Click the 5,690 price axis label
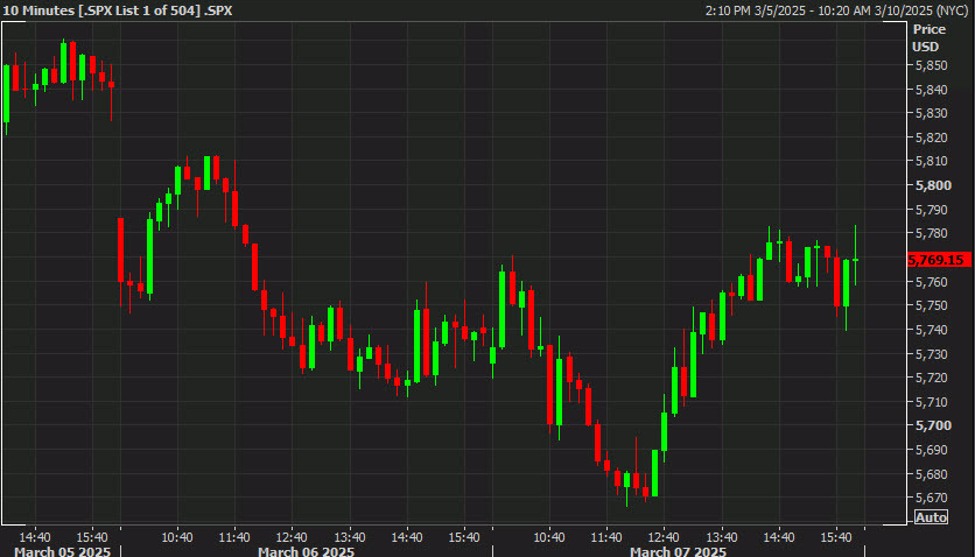Image resolution: width=975 pixels, height=557 pixels. click(931, 449)
